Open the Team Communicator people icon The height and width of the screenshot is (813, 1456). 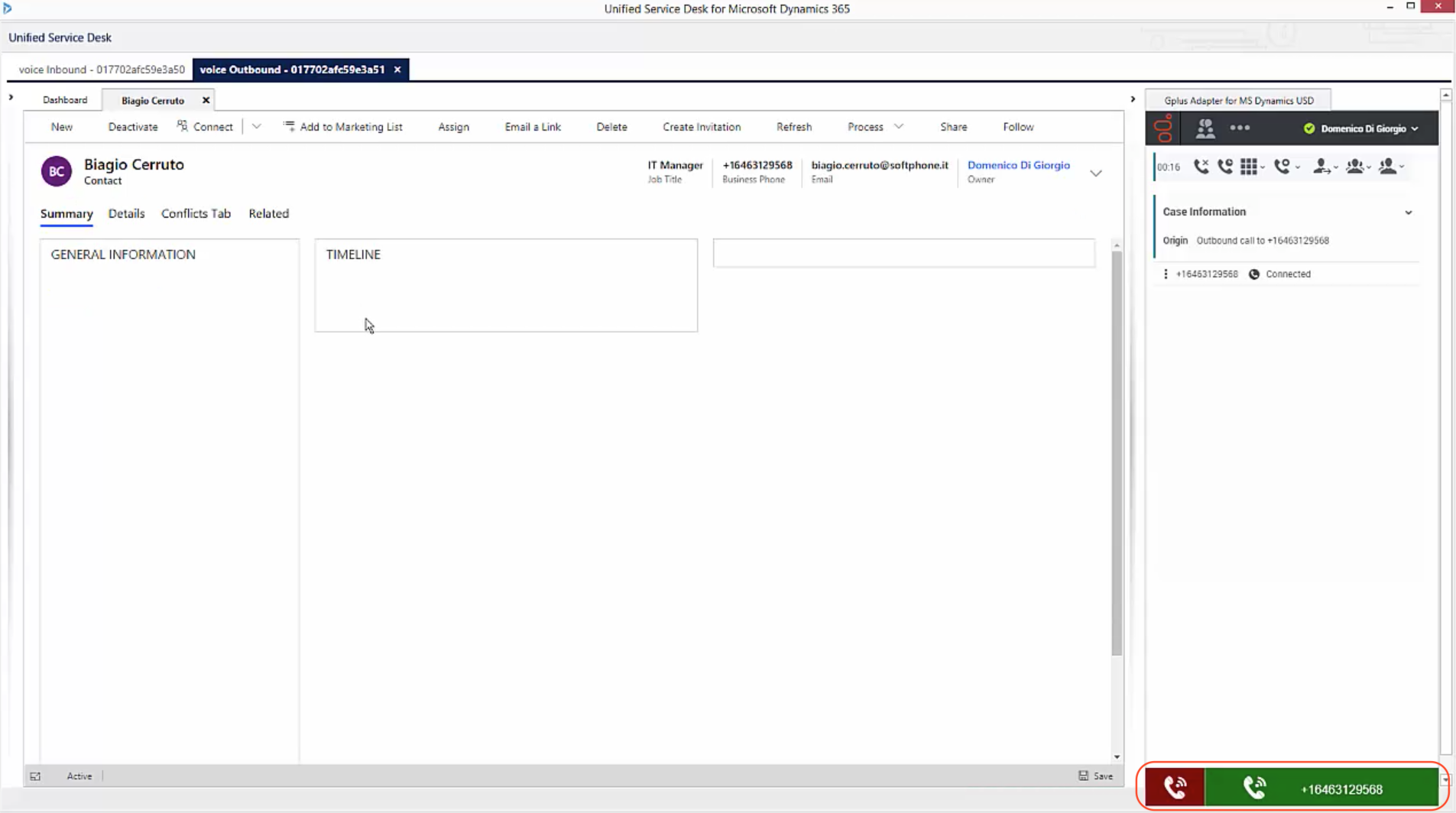1205,128
